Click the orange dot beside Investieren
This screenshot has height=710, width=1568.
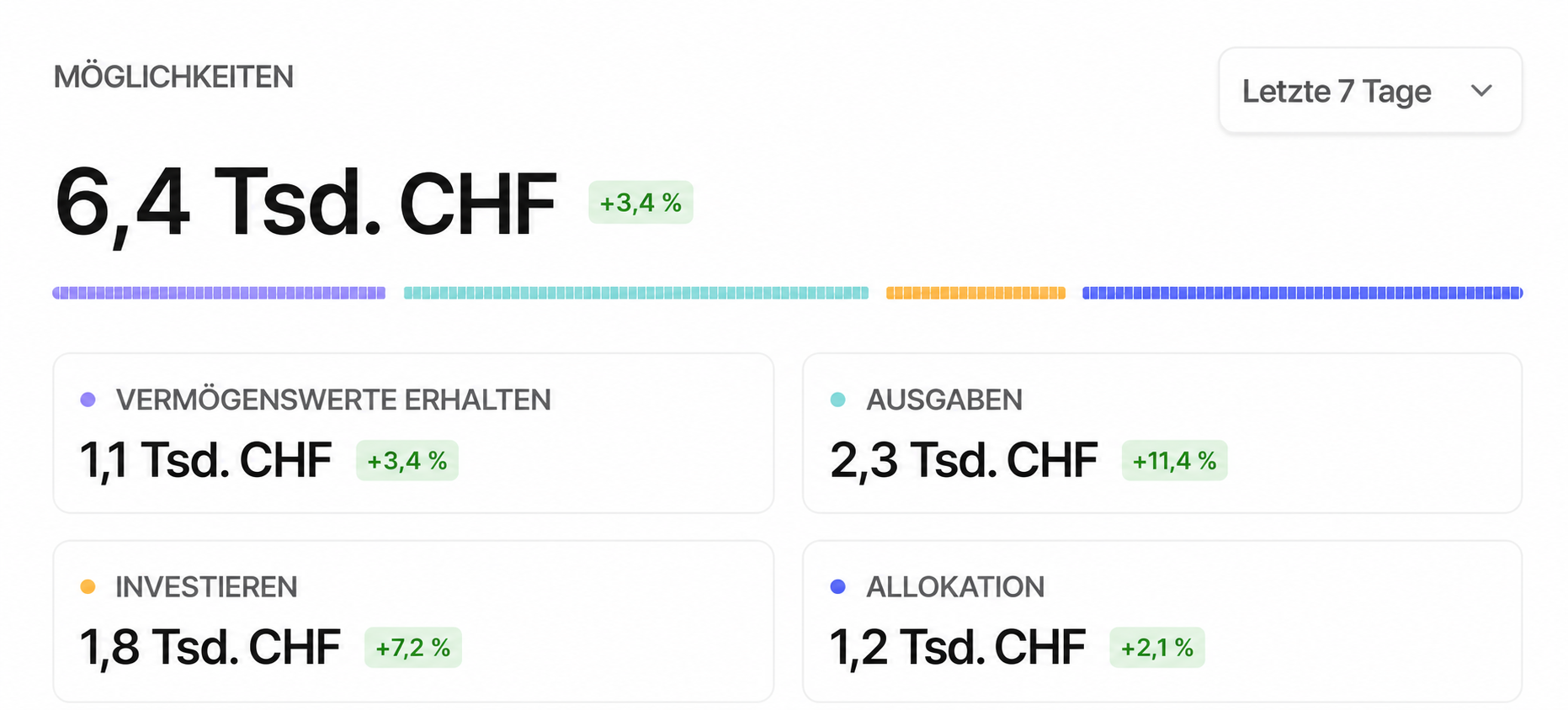point(88,587)
